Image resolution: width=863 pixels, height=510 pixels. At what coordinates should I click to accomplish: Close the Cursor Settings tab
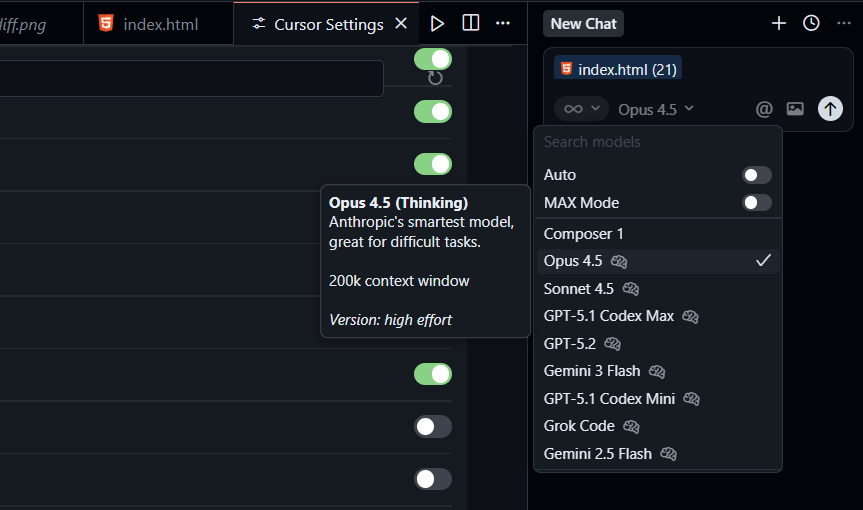tap(401, 24)
